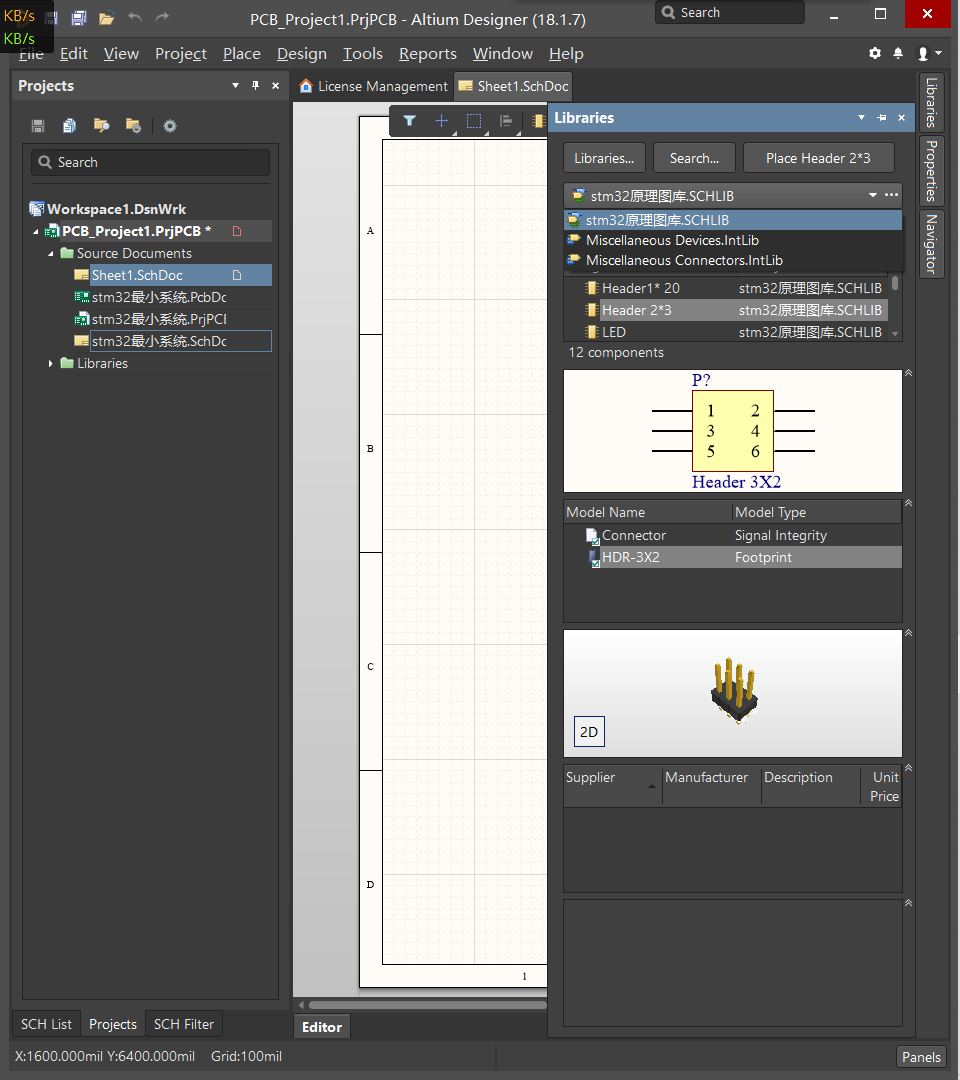
Task: Select the rectangle selection tool
Action: point(474,121)
